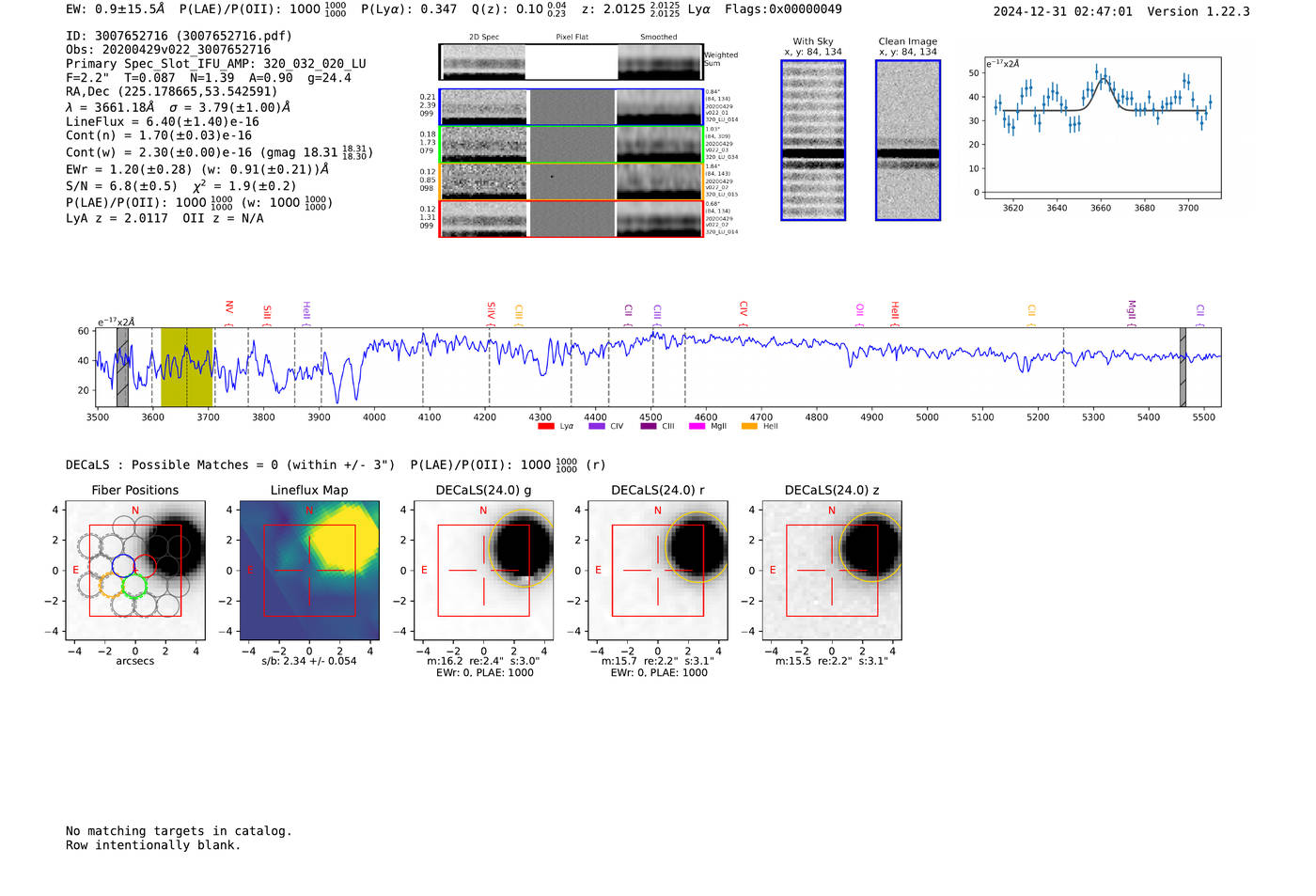Click the yellow highlighted band in the spectrum

[x=186, y=367]
